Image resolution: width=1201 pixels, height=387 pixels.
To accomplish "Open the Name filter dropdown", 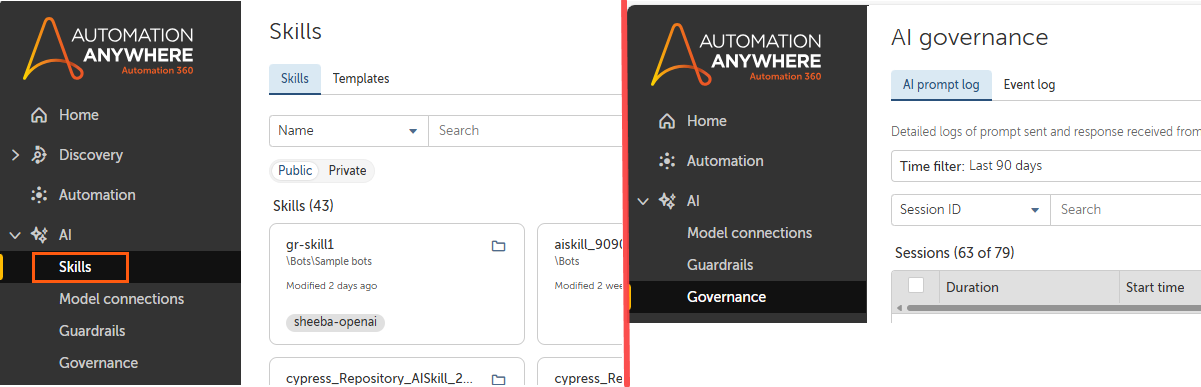I will pyautogui.click(x=349, y=131).
